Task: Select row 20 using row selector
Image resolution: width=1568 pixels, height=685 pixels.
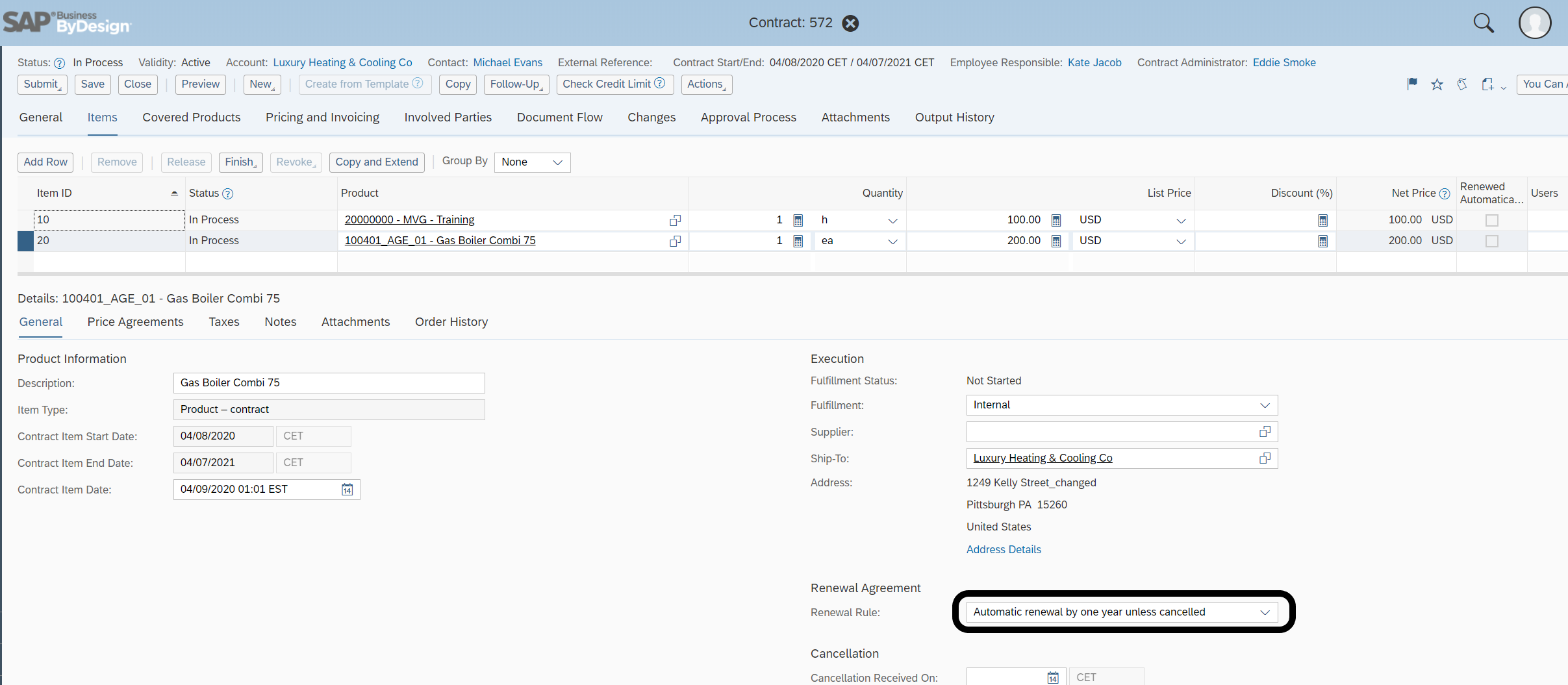Action: (25, 241)
